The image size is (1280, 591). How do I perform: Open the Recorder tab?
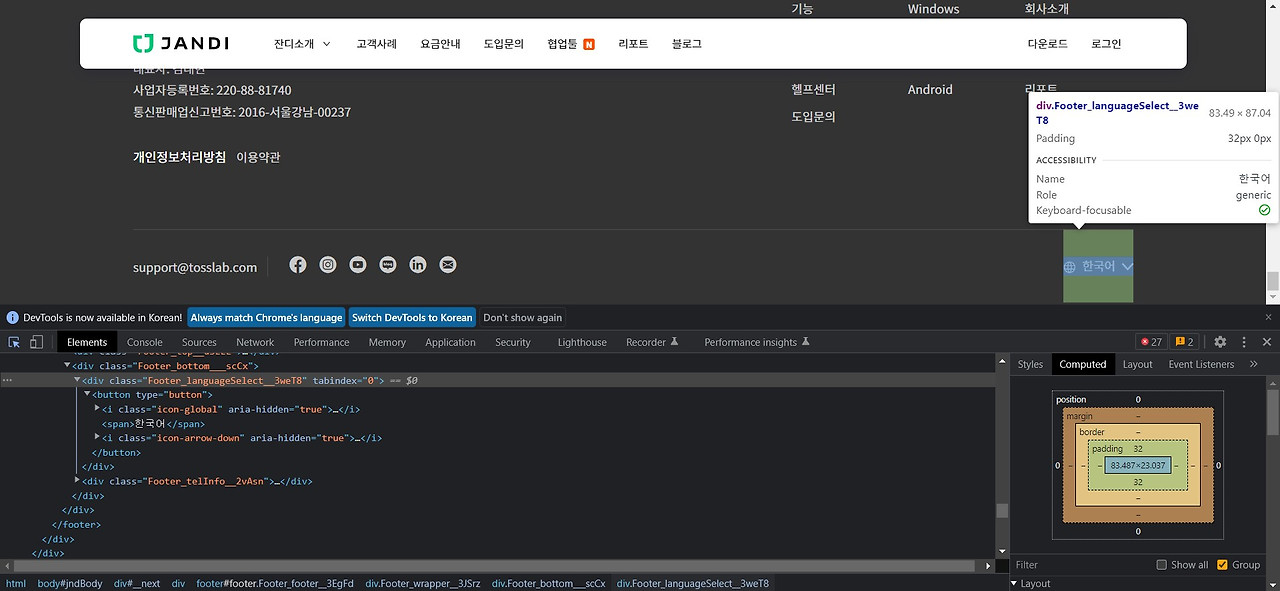(652, 342)
